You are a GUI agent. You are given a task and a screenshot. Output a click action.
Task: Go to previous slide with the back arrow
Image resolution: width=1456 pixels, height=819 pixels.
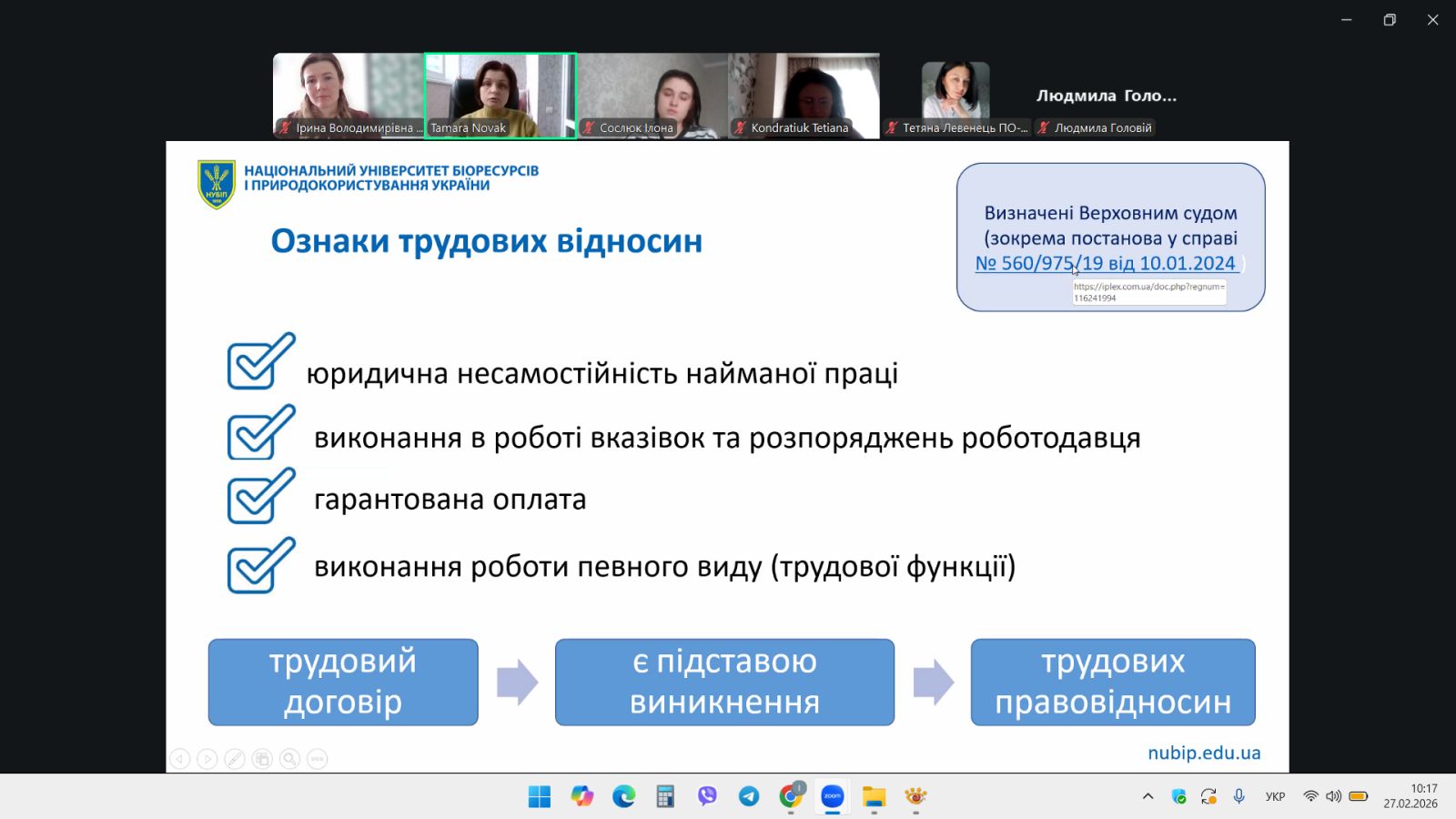coord(180,758)
